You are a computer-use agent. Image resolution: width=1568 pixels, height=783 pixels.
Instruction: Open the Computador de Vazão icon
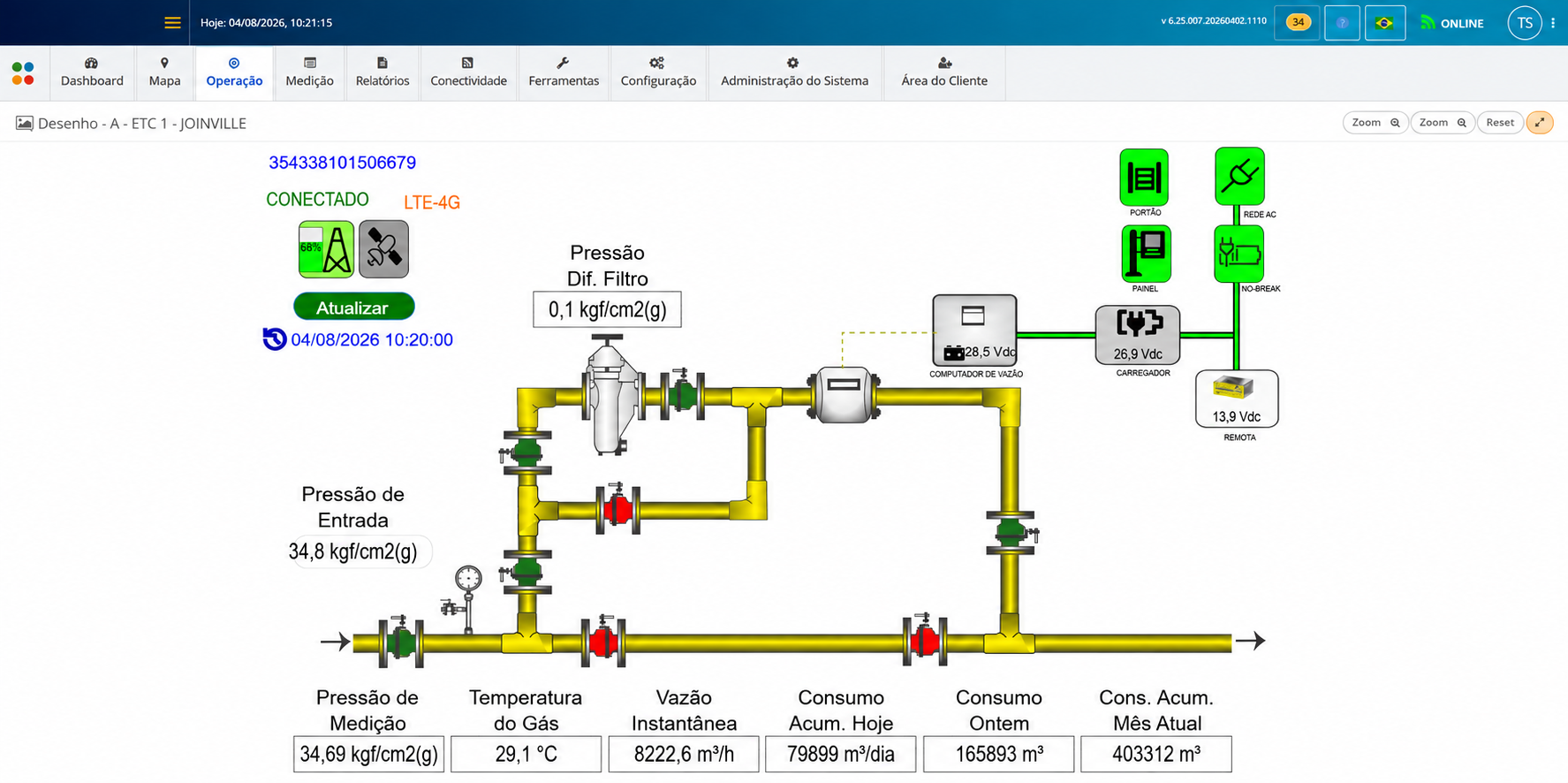pos(974,331)
